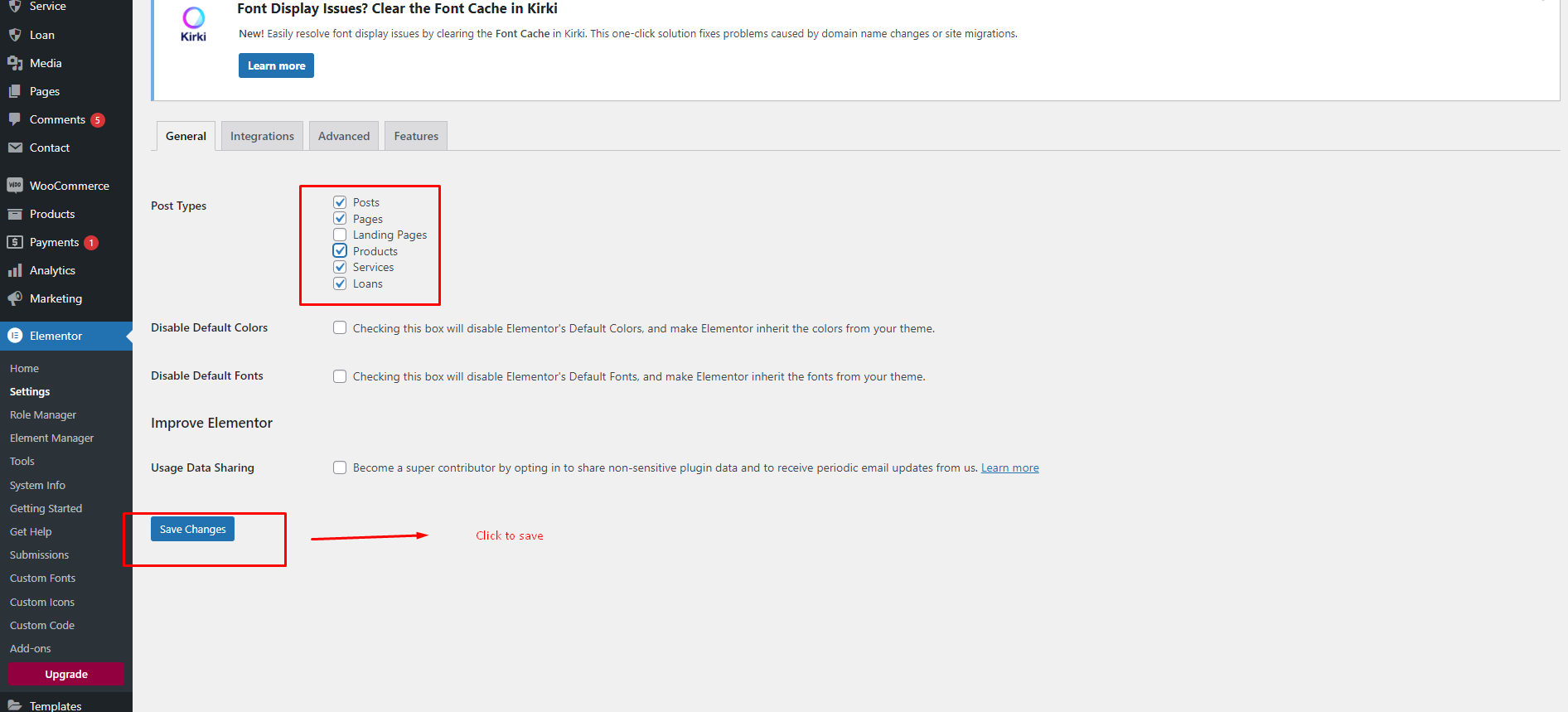The width and height of the screenshot is (1568, 712).
Task: Follow Usage Data Sharing Learn more link
Action: pos(1009,467)
